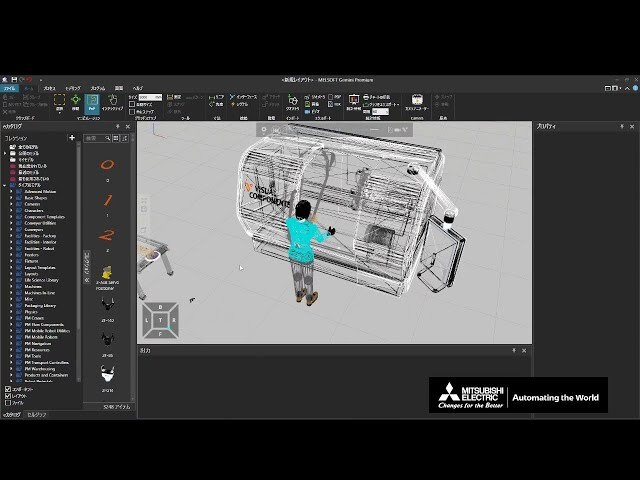Enable the unchecked third checkbox under the tree
Image resolution: width=640 pixels, height=480 pixels.
[x=8, y=403]
